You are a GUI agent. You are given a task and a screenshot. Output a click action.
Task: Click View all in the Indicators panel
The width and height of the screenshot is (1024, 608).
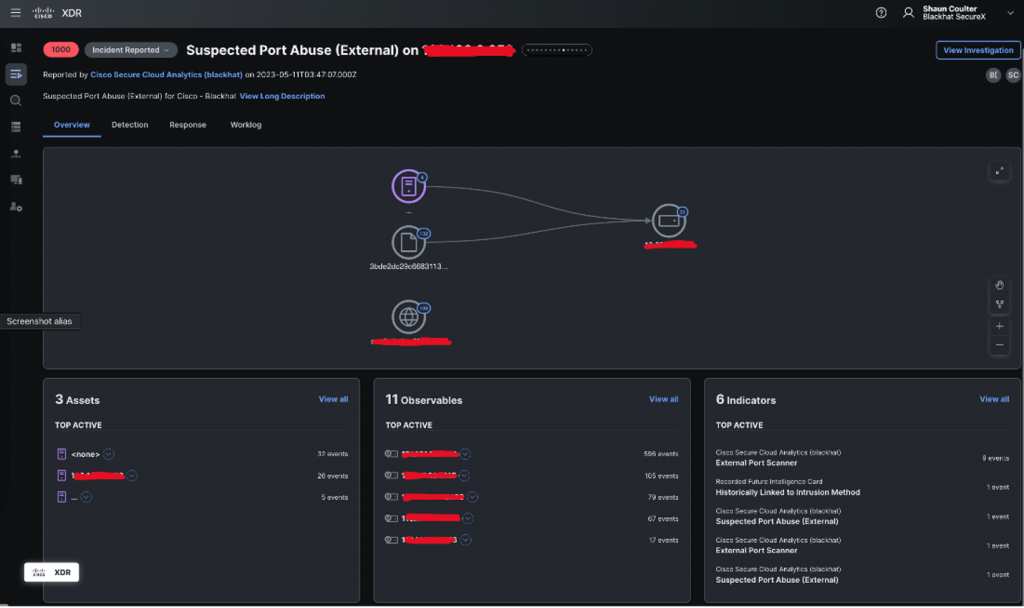[994, 399]
